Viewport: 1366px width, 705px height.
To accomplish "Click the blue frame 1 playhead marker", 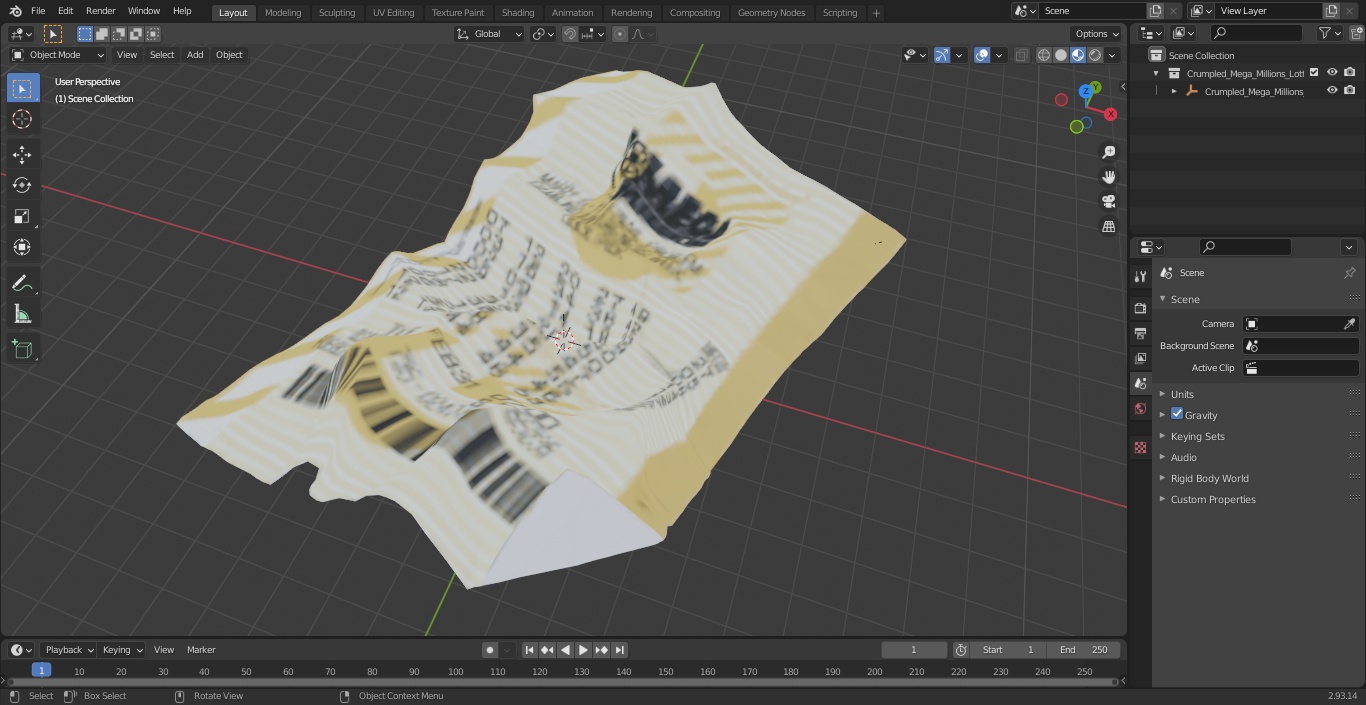I will click(x=41, y=671).
